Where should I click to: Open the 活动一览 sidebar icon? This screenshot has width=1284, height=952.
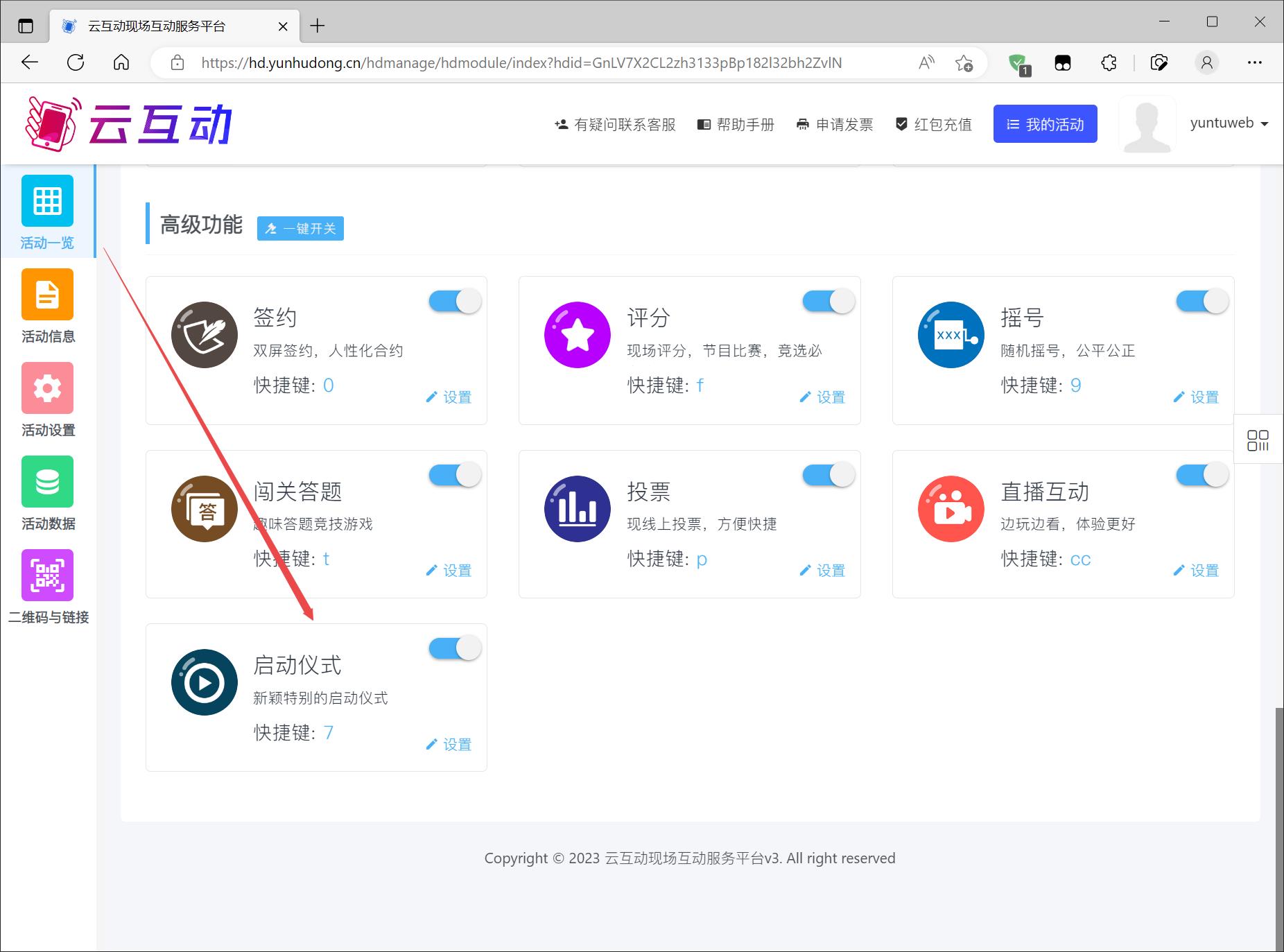point(47,201)
